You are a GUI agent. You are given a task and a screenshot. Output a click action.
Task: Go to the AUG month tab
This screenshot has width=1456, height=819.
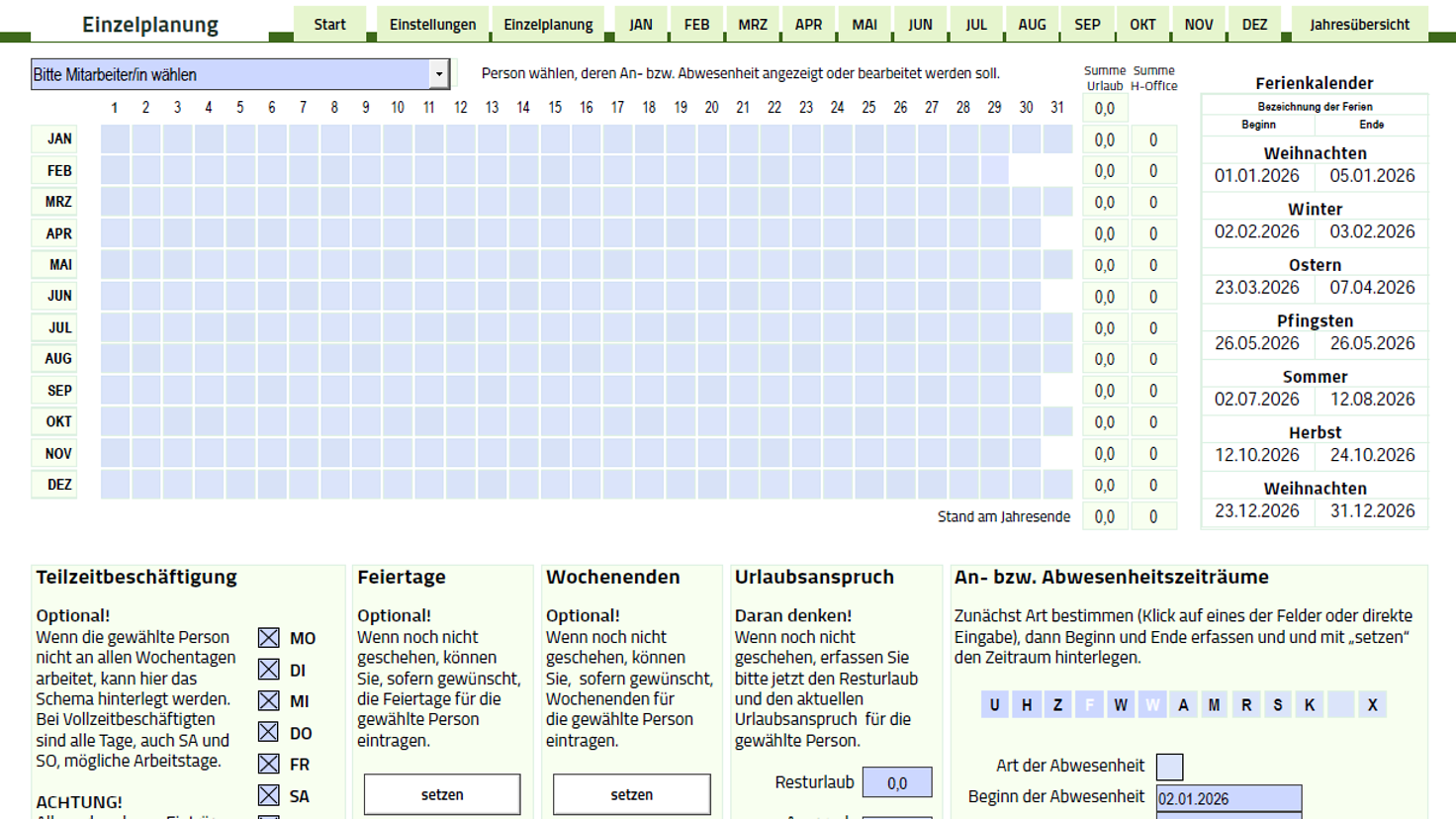click(x=1032, y=25)
